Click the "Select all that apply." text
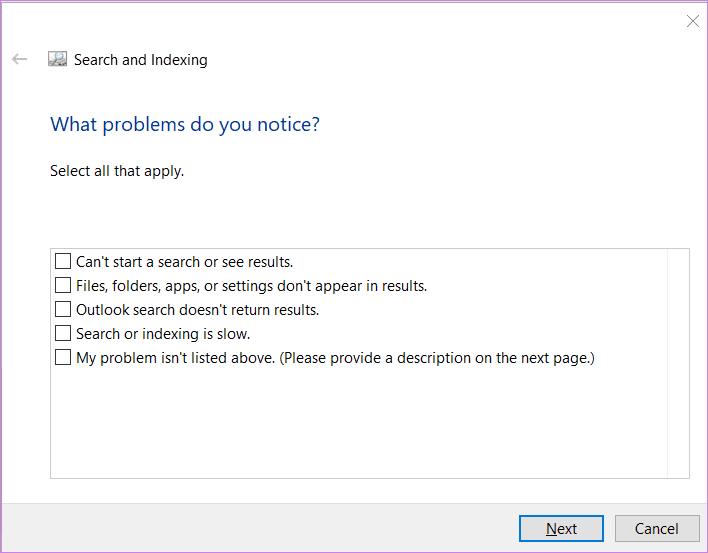 click(x=117, y=171)
